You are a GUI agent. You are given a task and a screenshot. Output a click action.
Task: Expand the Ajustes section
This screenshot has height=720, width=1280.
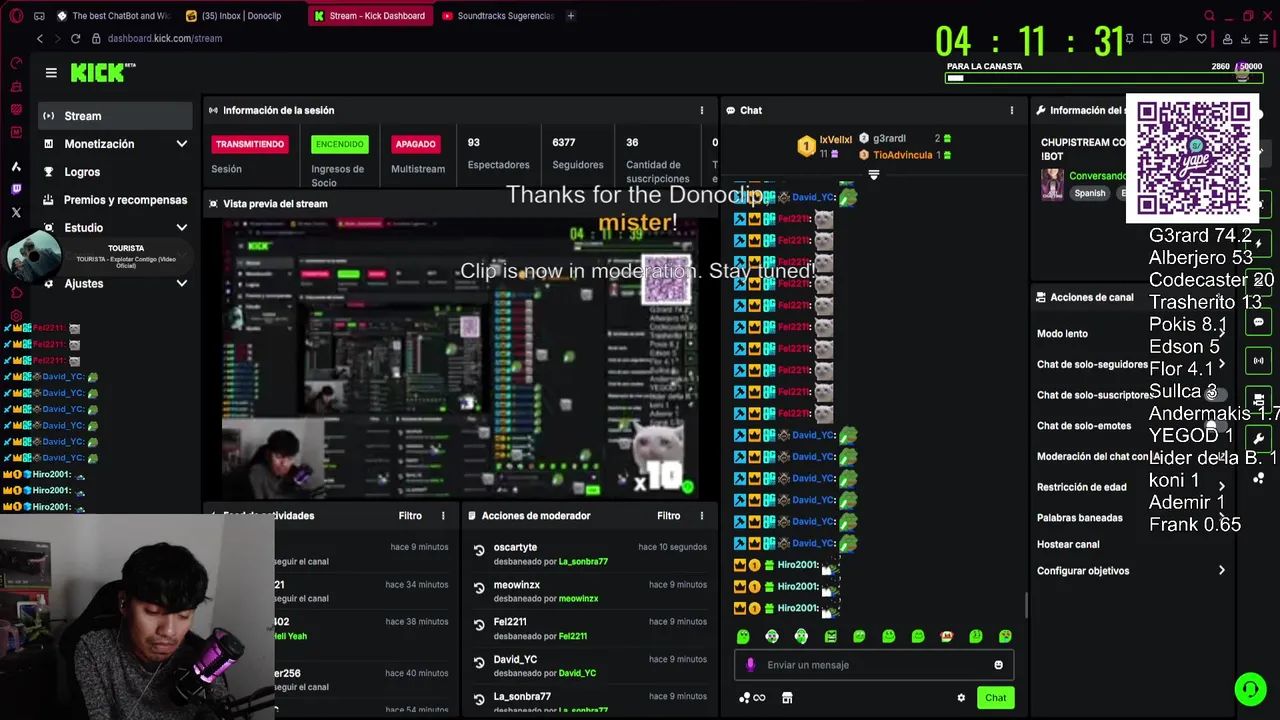[x=115, y=284]
